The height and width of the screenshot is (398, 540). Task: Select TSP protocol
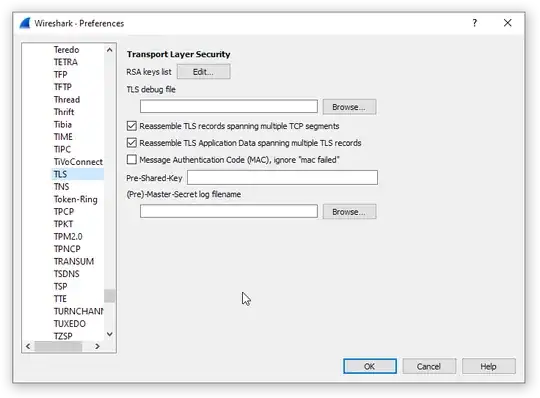(60, 286)
